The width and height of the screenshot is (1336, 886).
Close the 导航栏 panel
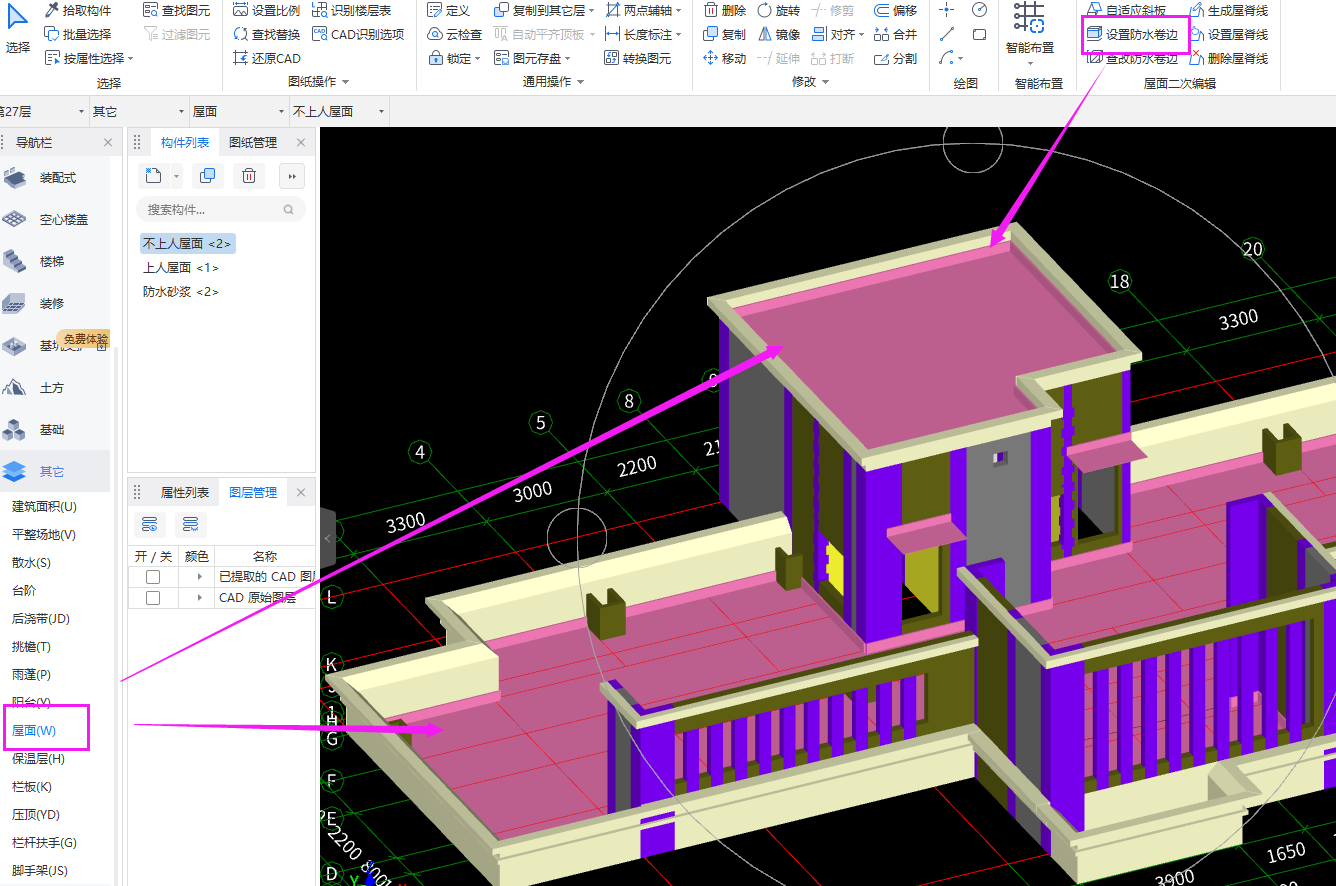tap(108, 143)
